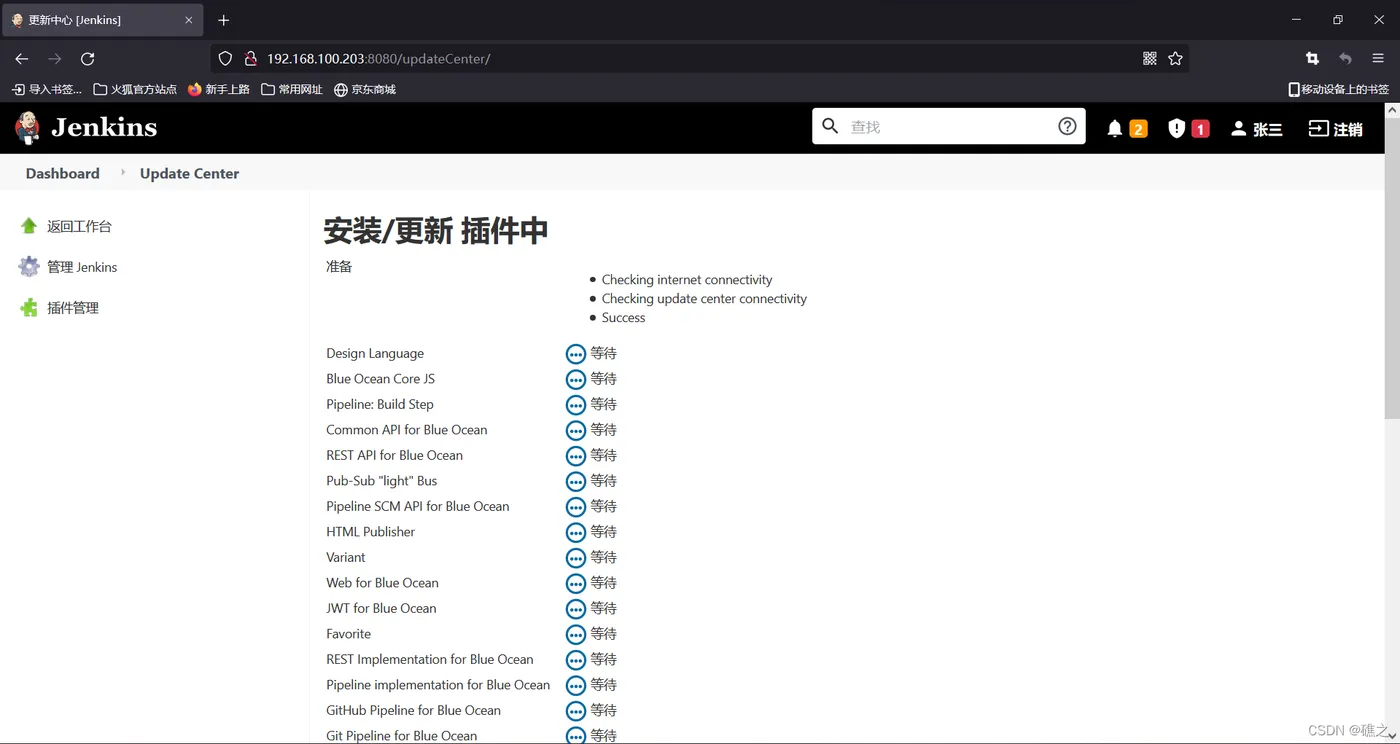Click the Jenkins logo icon

(28, 128)
